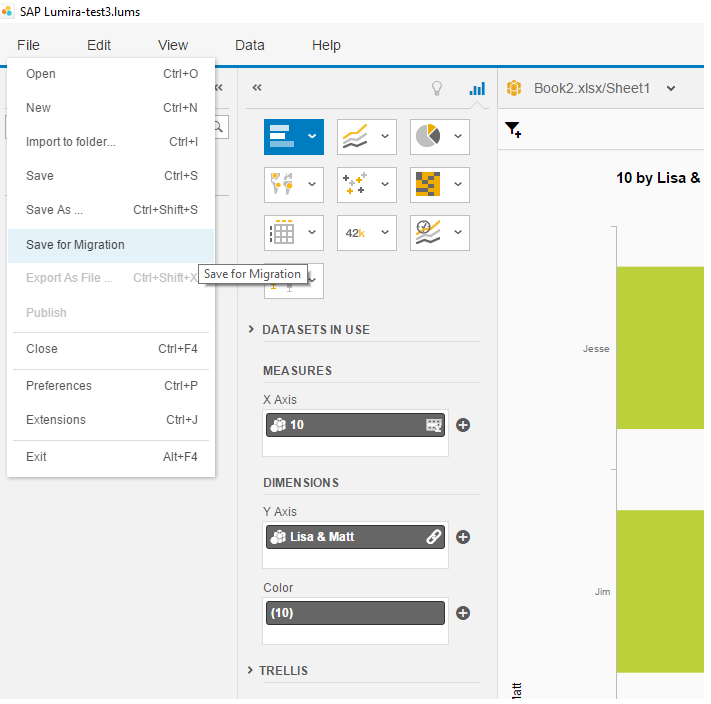
Task: Select the Lisa & Matt dimension chip
Action: pos(355,537)
